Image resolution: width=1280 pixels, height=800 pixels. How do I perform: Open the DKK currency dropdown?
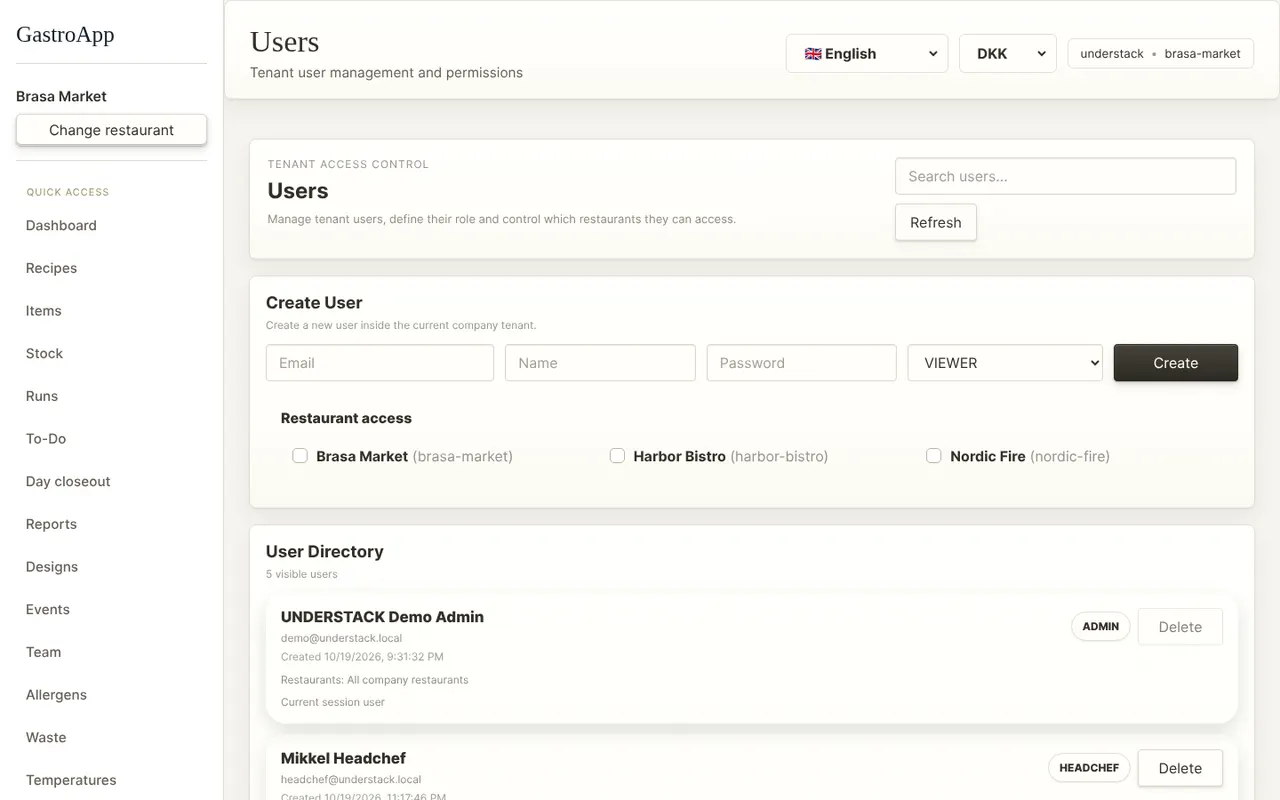pos(1008,54)
